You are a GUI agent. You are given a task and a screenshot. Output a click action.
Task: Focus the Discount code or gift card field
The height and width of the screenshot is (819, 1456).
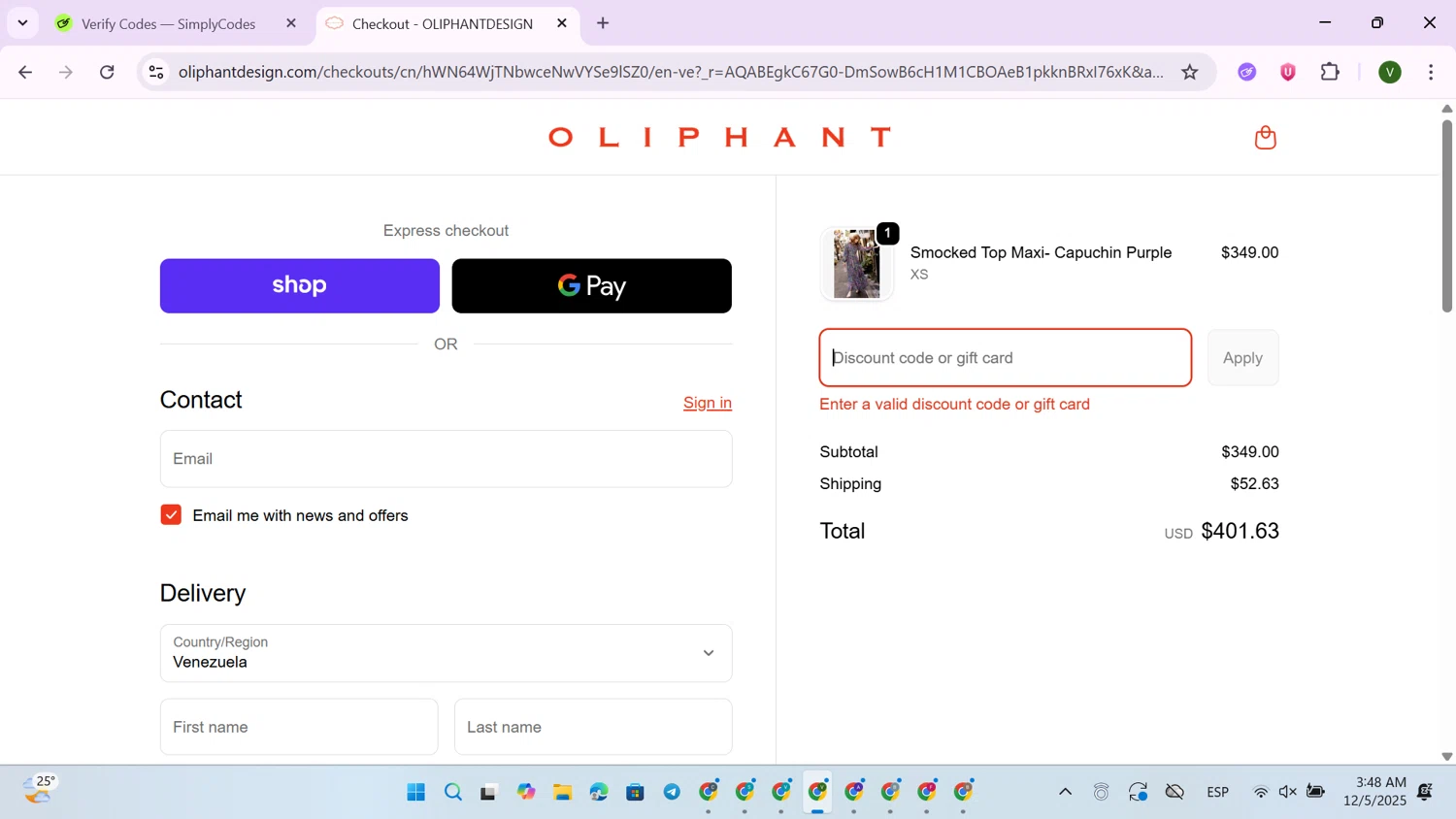click(x=1006, y=358)
